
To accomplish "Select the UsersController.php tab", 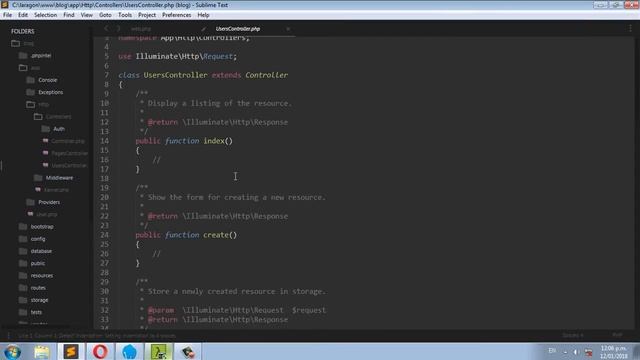I will 238,29.
